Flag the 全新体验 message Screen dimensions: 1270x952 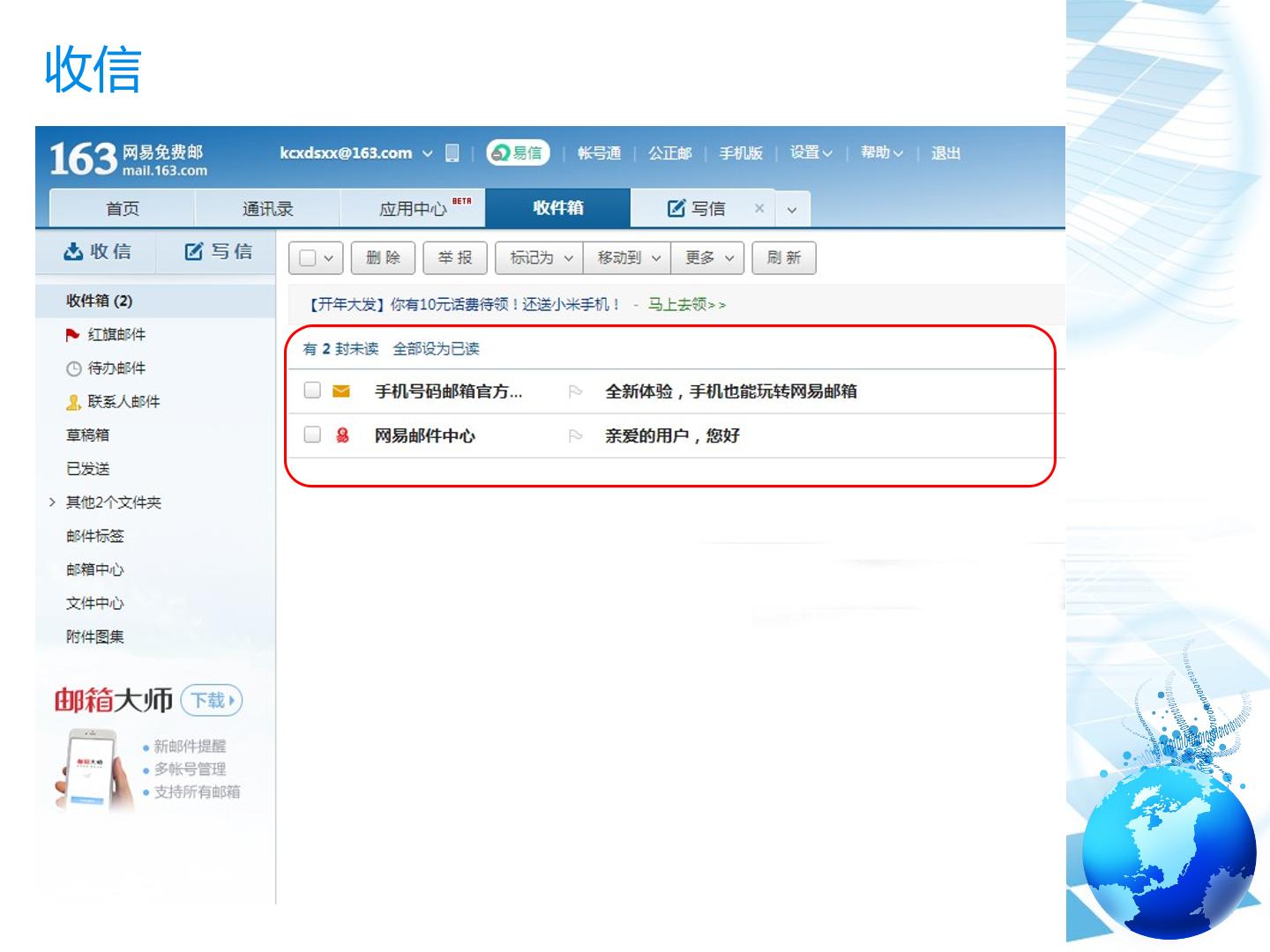(x=575, y=391)
